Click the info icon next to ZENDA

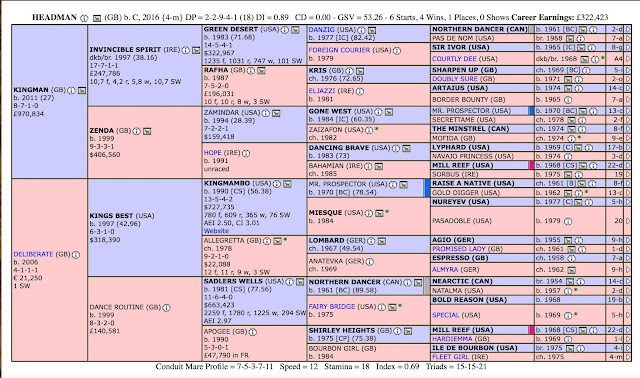(x=136, y=131)
